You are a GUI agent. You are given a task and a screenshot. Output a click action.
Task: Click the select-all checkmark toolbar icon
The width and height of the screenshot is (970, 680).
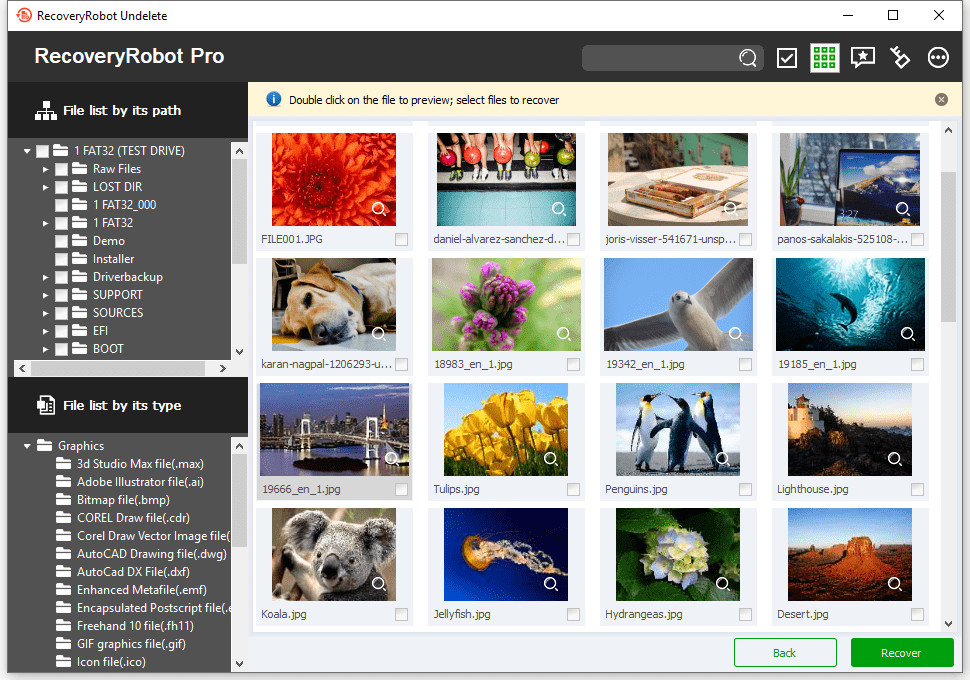click(787, 58)
